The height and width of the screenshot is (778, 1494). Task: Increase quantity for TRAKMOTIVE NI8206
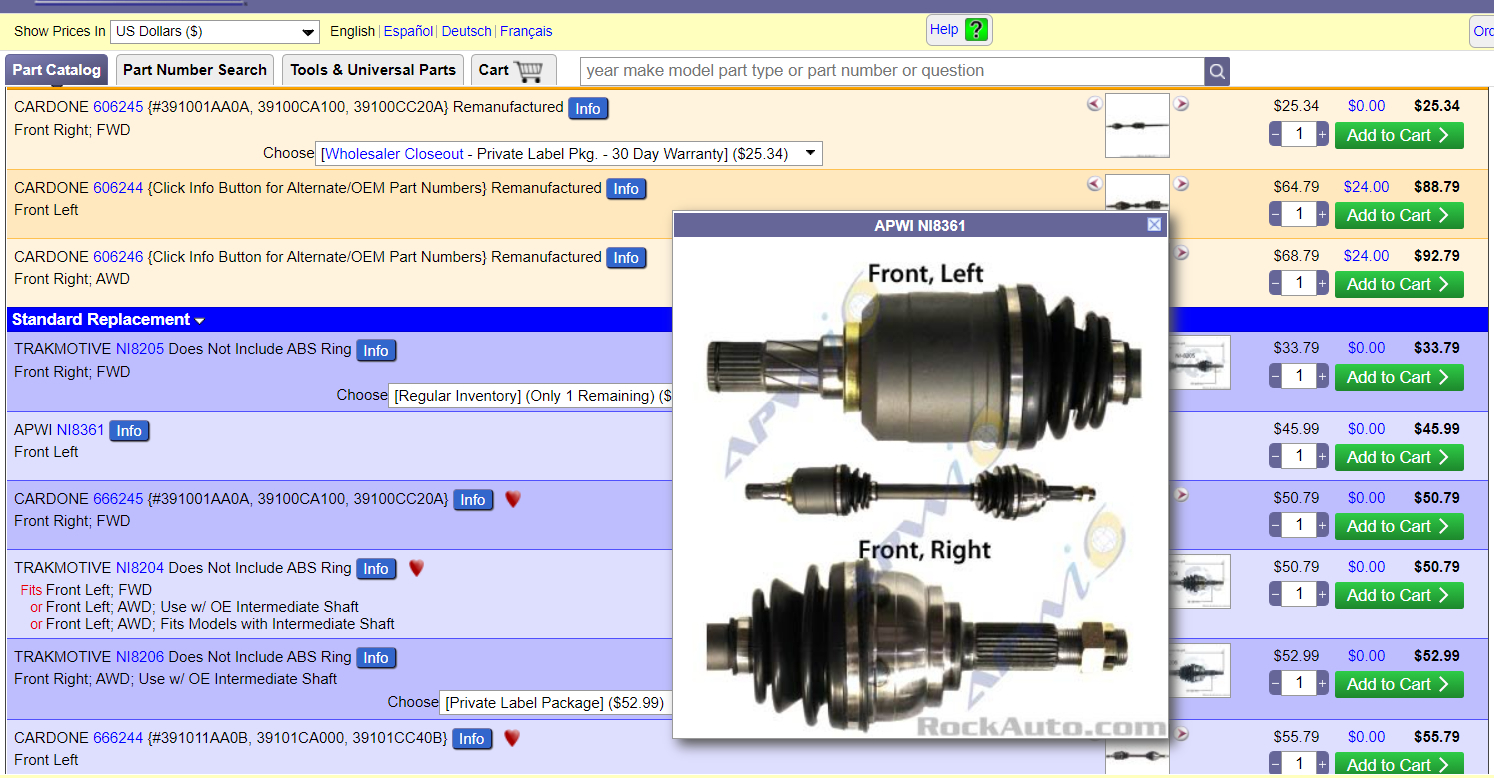pos(1323,684)
